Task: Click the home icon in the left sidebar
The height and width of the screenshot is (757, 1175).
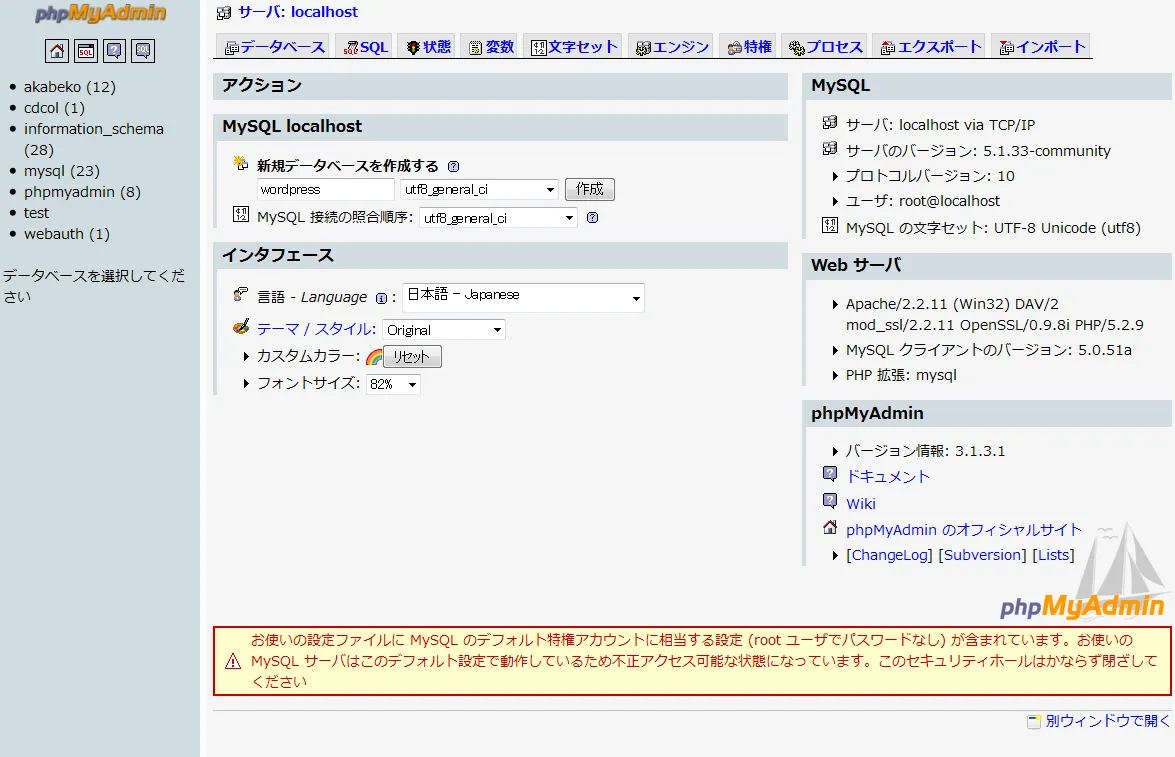Action: point(56,50)
